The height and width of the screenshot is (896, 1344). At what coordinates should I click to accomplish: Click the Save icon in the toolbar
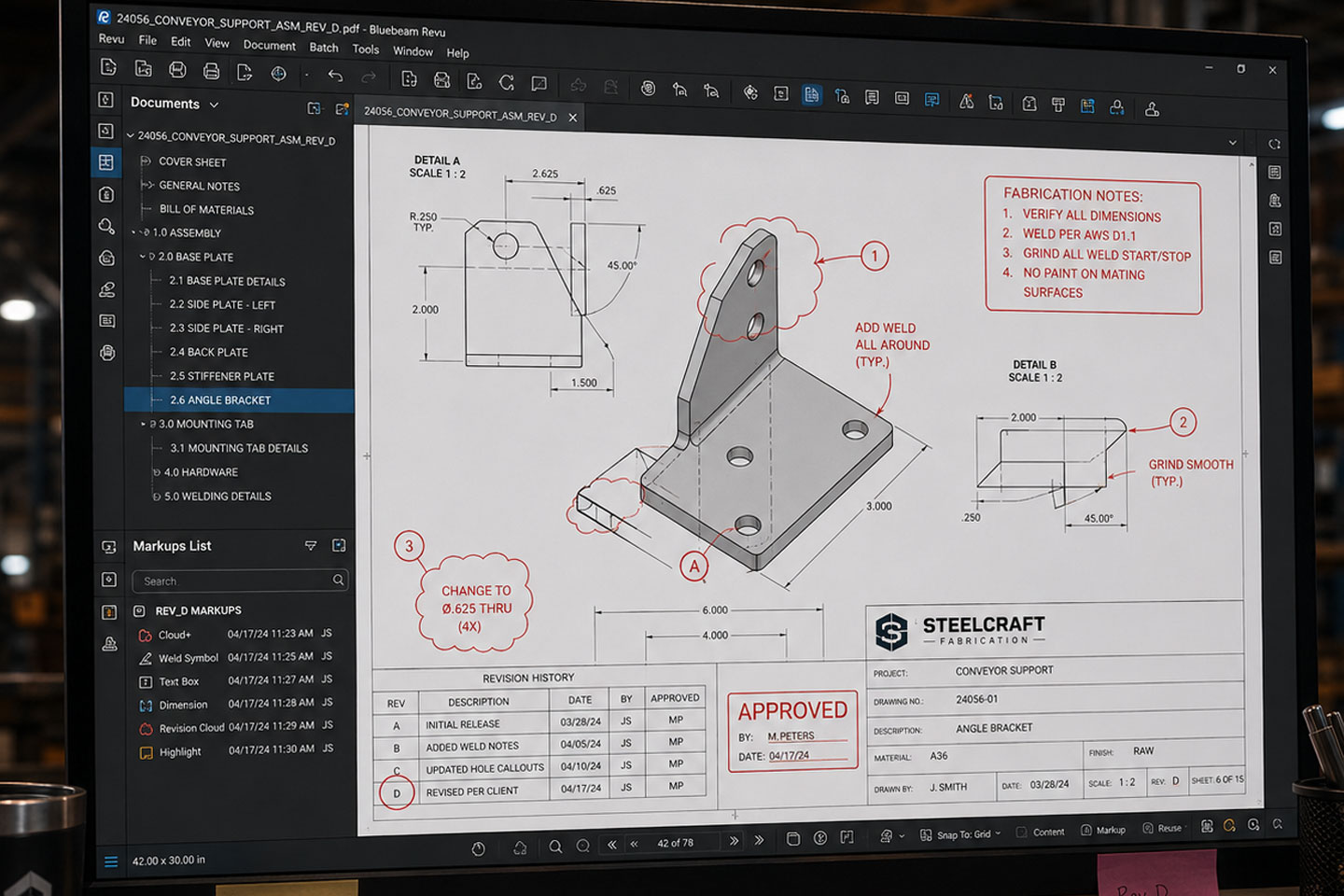(x=177, y=70)
